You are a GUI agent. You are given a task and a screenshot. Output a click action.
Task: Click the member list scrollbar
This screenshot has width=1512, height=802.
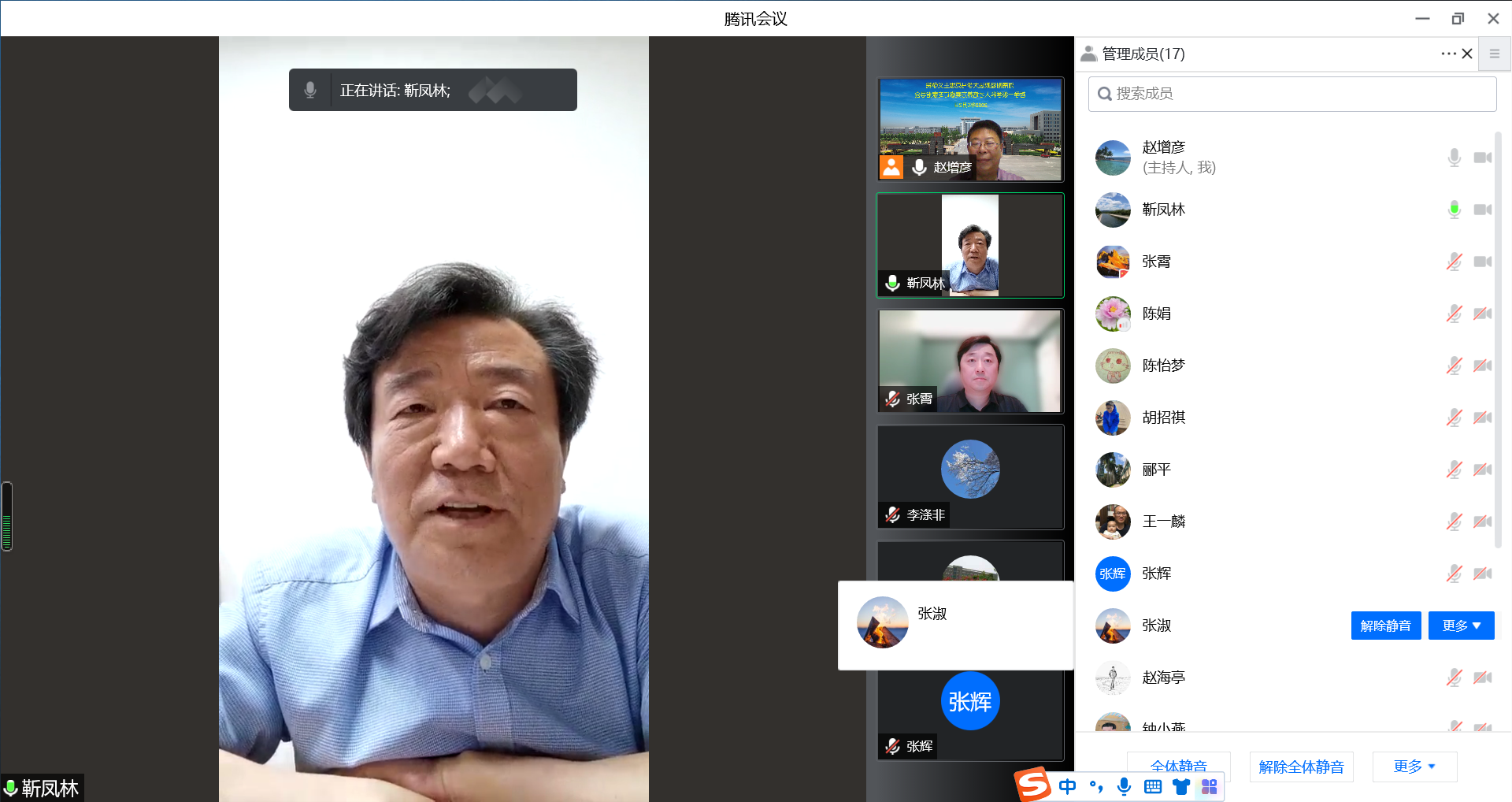pos(1499,339)
